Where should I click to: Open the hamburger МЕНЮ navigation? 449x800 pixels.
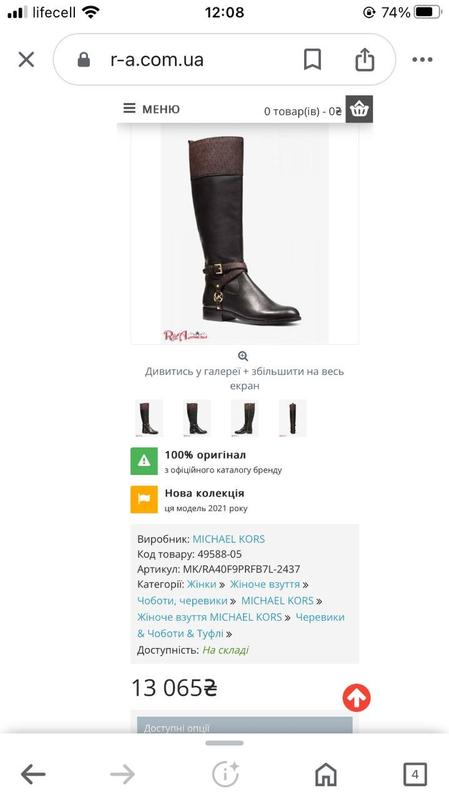152,109
